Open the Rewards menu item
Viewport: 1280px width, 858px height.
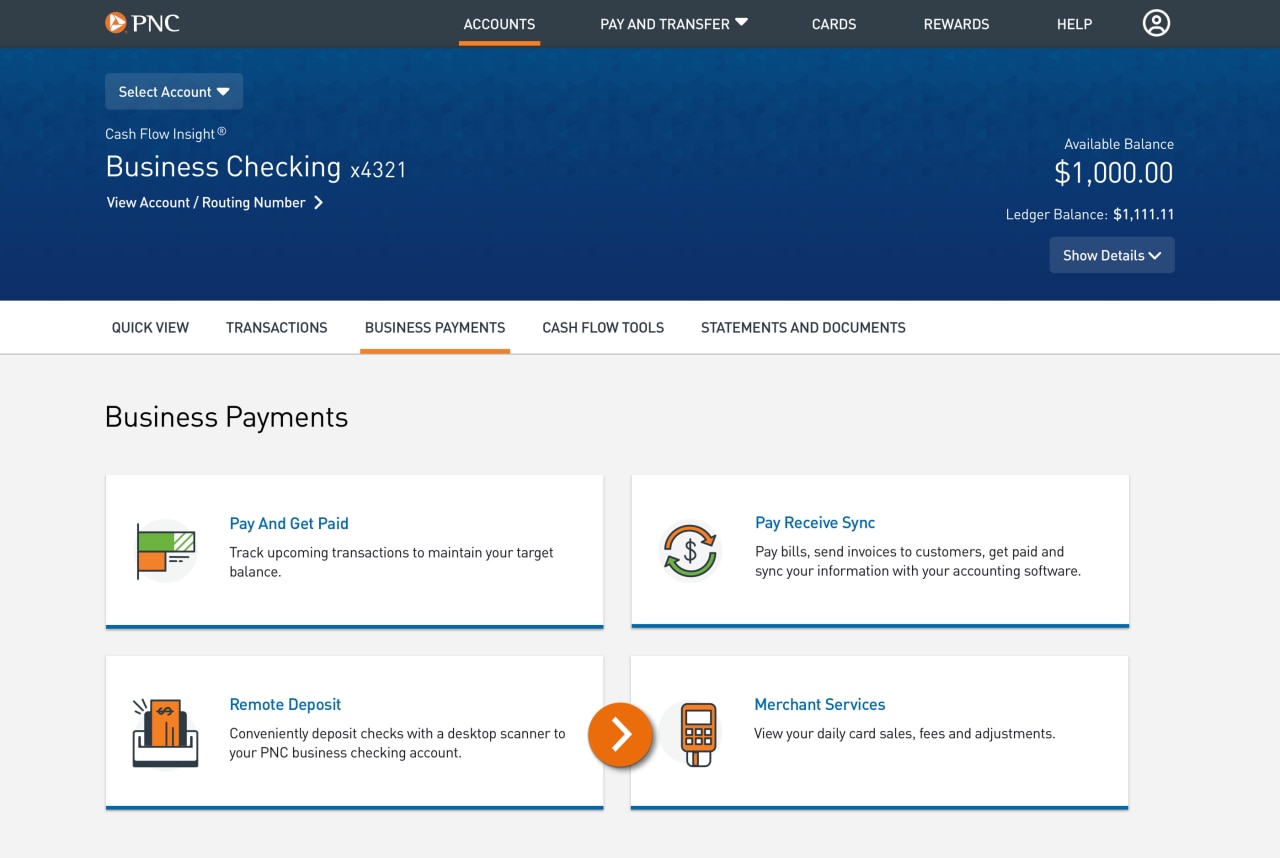[x=956, y=23]
